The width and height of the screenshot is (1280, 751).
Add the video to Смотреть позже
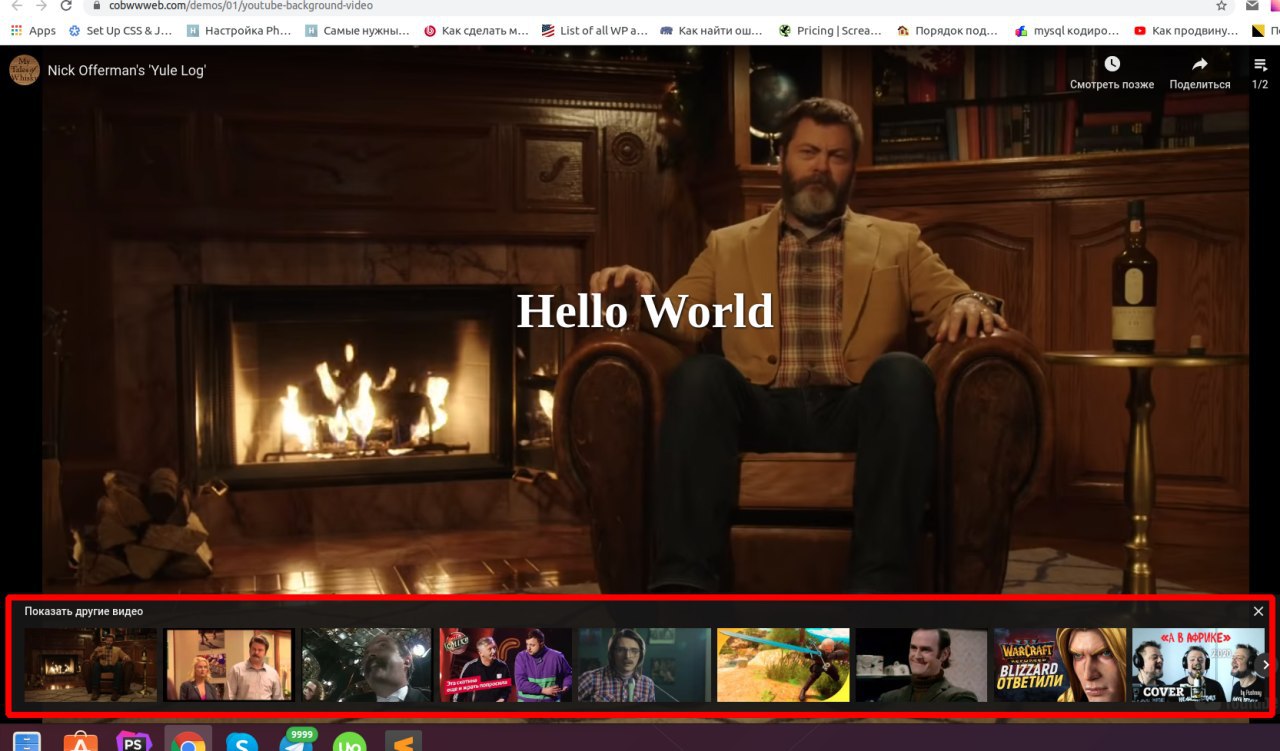(1112, 73)
